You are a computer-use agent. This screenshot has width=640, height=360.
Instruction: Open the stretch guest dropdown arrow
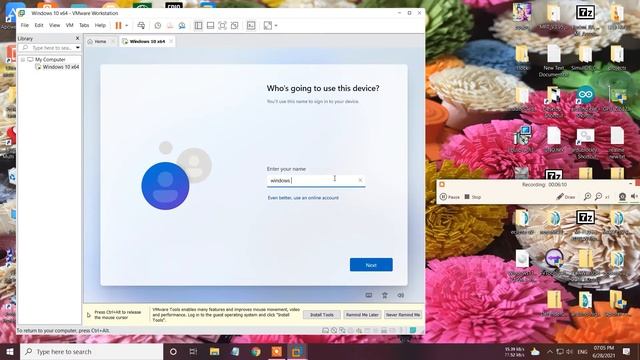coord(276,25)
